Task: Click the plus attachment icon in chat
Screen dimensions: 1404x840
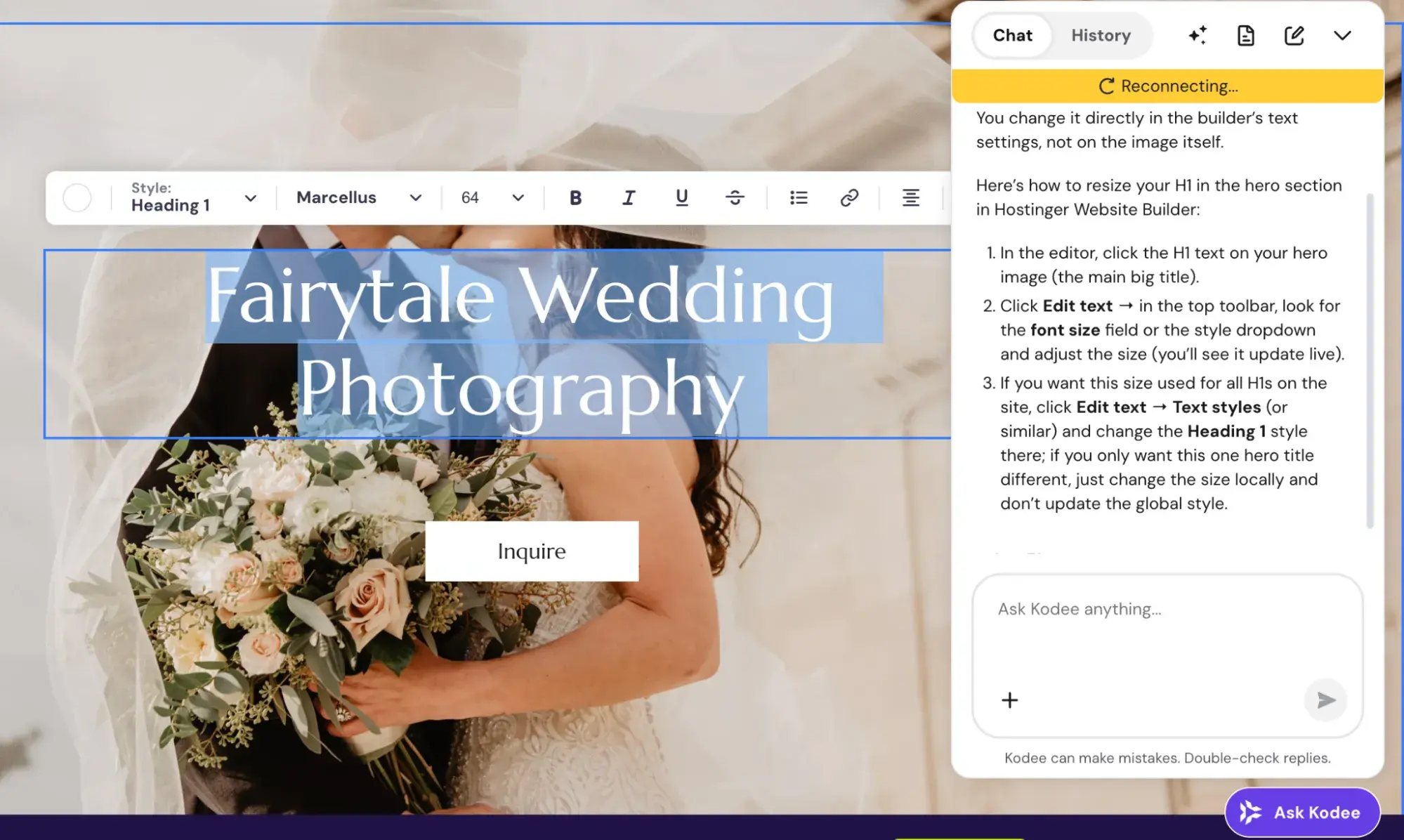Action: (1009, 700)
